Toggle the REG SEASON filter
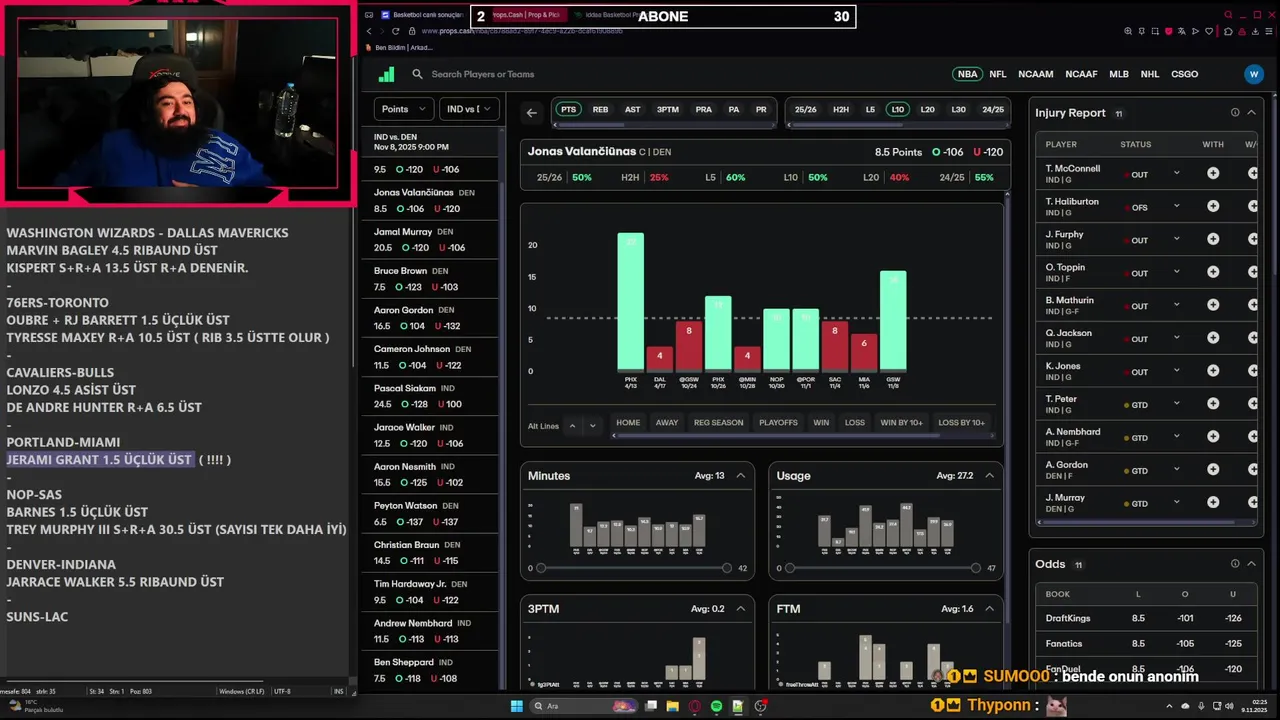This screenshot has height=720, width=1280. pyautogui.click(x=719, y=423)
